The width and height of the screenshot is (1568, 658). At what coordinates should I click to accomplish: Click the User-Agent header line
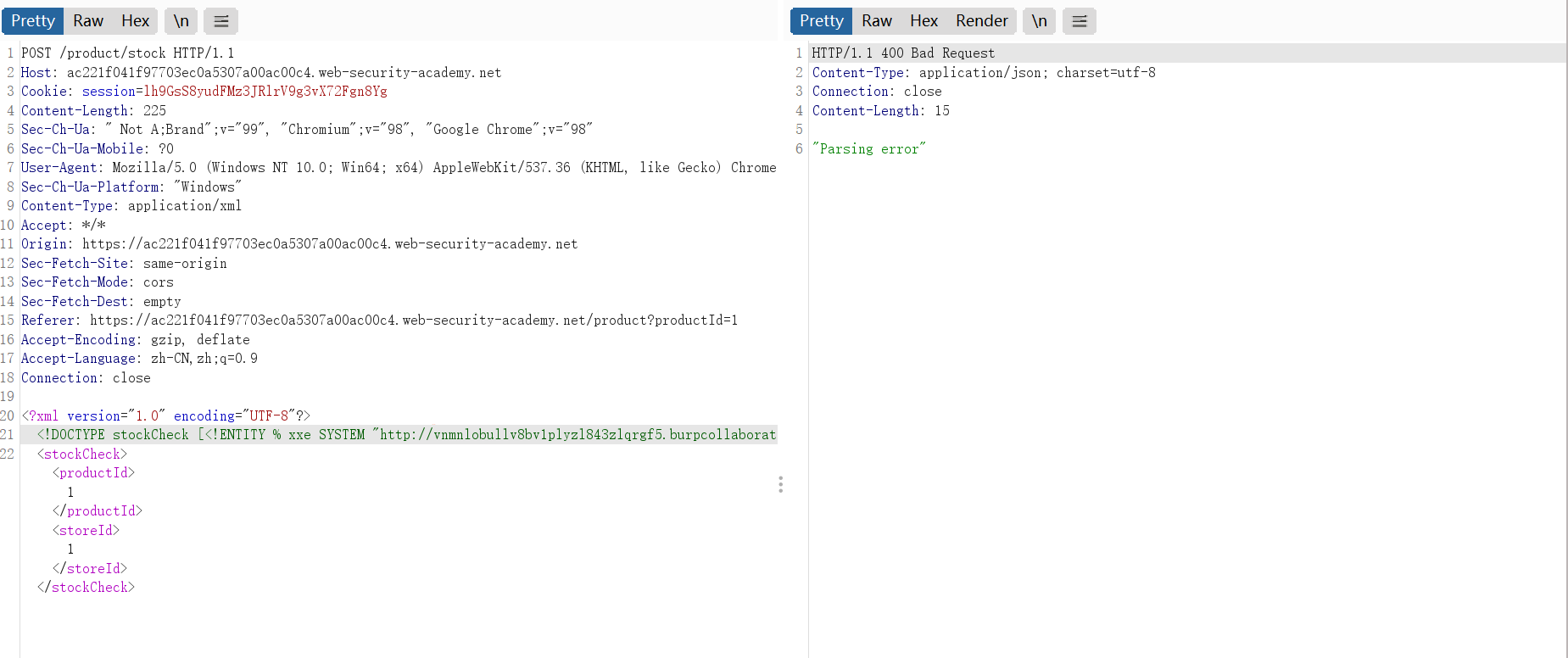[399, 167]
